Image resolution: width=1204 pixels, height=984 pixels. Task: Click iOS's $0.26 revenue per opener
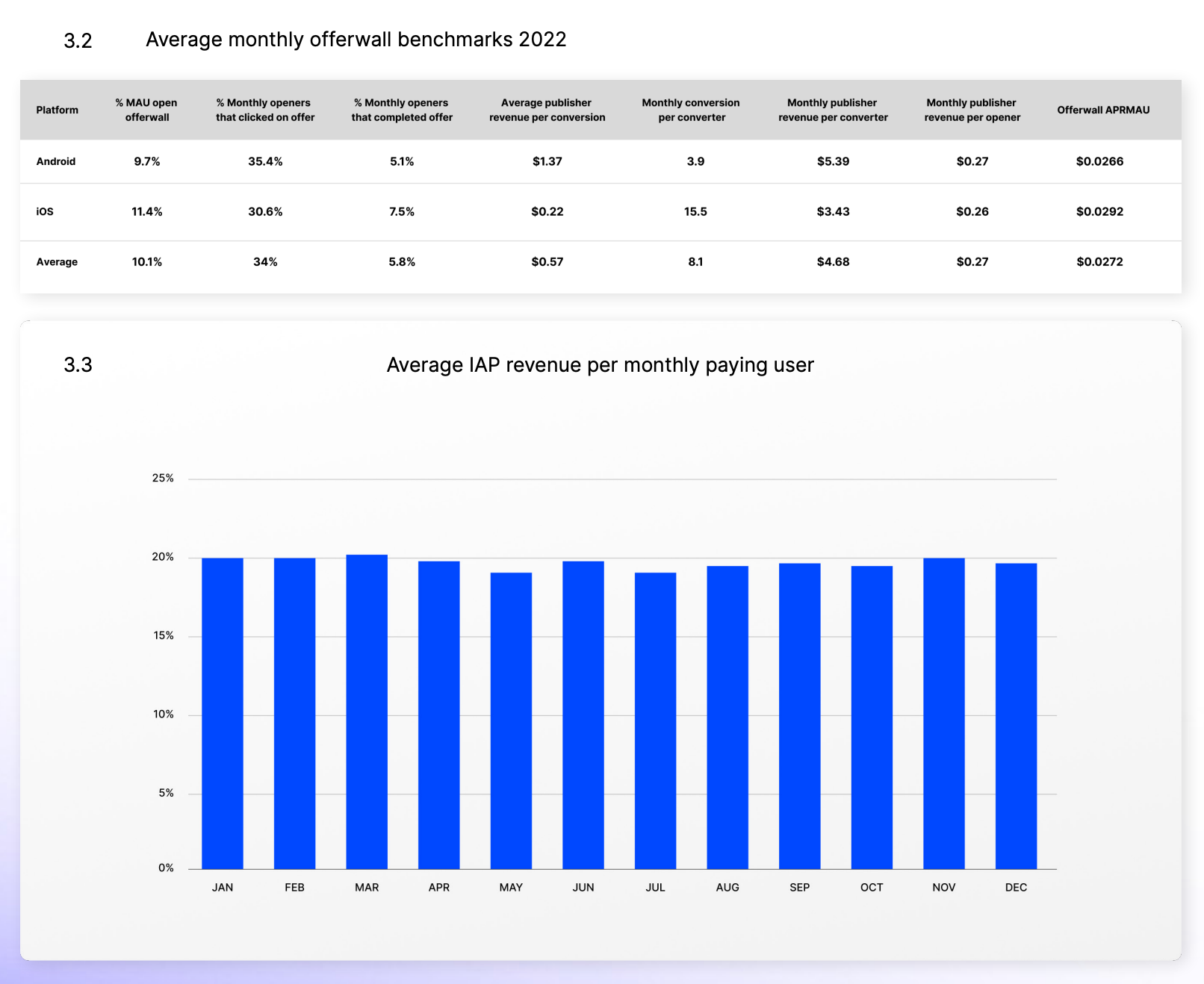pos(972,211)
